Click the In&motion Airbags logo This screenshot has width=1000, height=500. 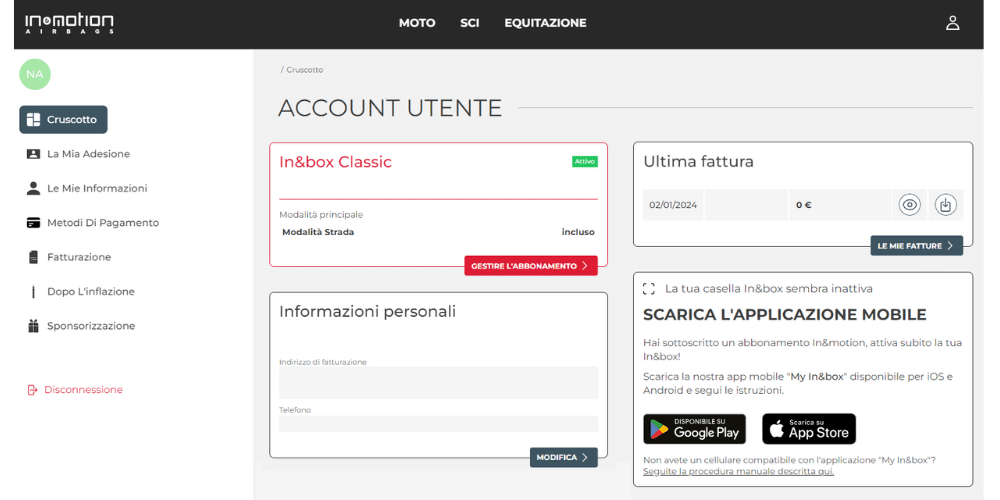(x=70, y=24)
